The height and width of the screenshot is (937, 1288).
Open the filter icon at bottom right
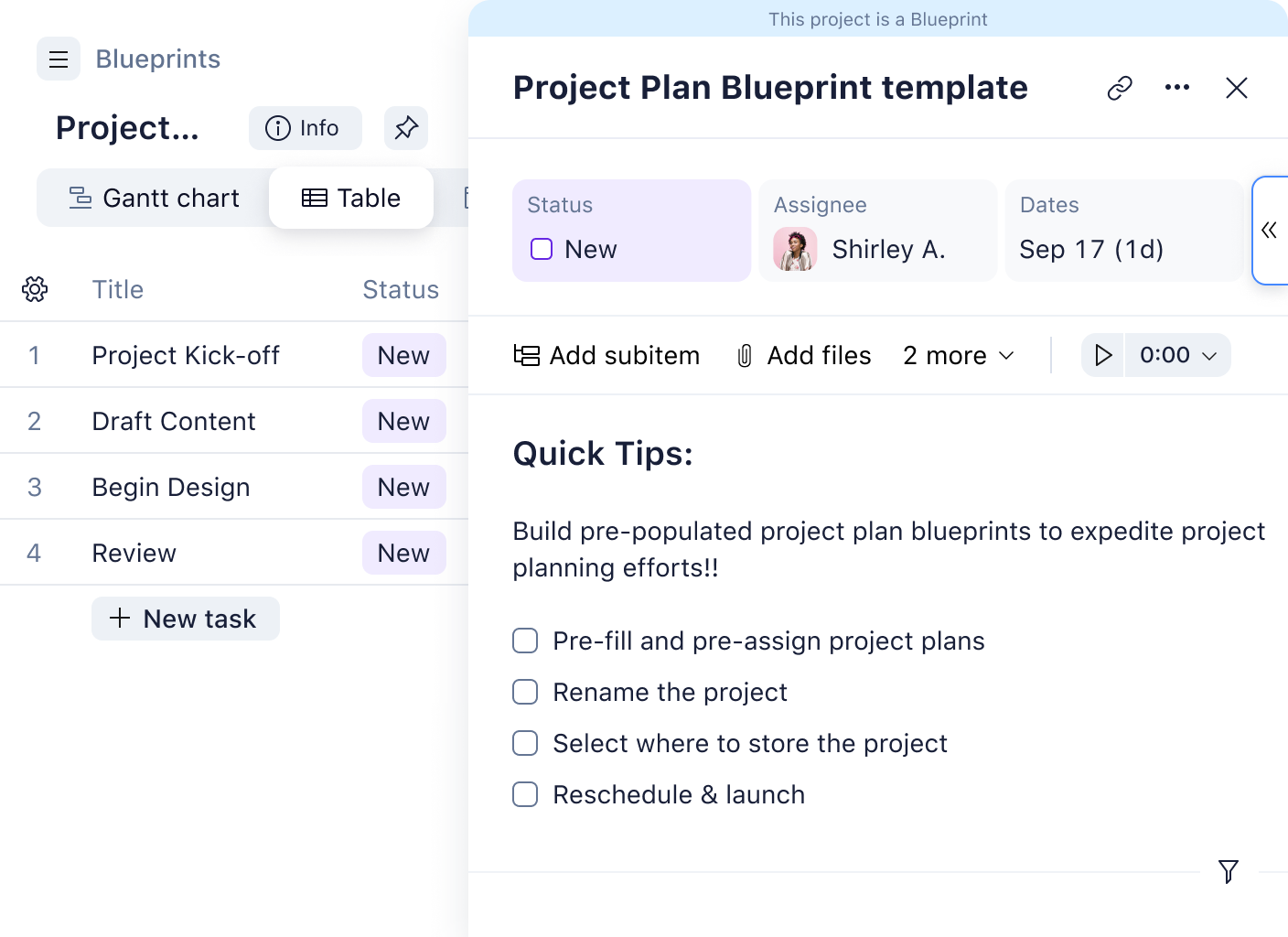click(x=1228, y=872)
